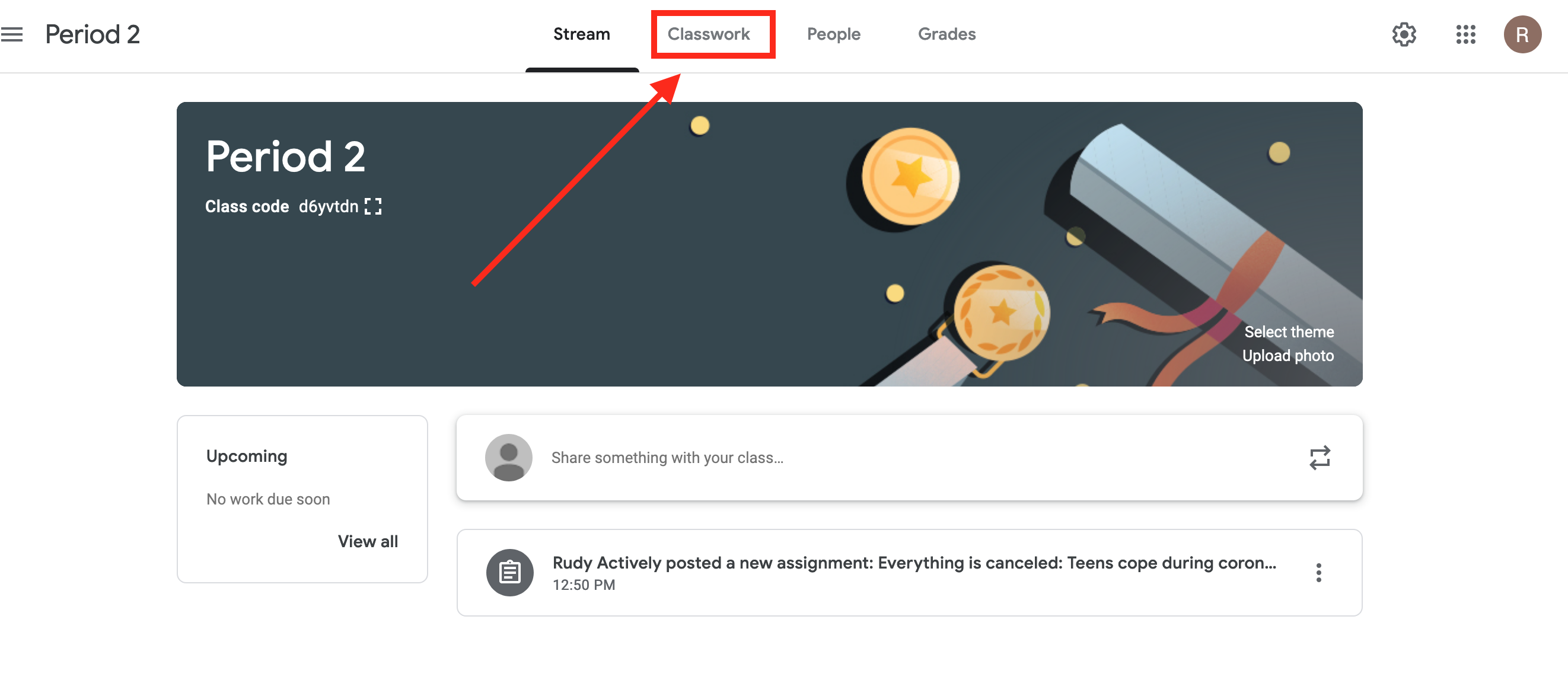1568x696 pixels.
Task: Click the reuse post arrows icon
Action: click(1319, 458)
